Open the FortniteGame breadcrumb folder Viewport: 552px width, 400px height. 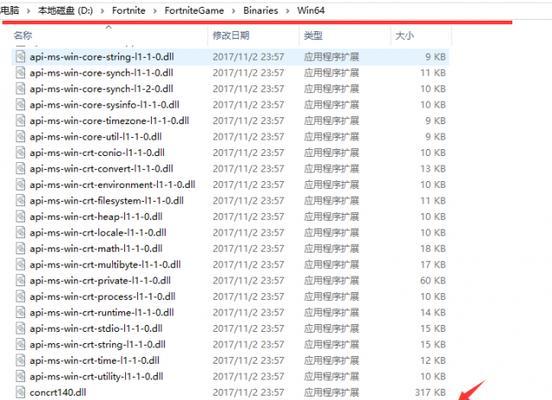pyautogui.click(x=194, y=11)
